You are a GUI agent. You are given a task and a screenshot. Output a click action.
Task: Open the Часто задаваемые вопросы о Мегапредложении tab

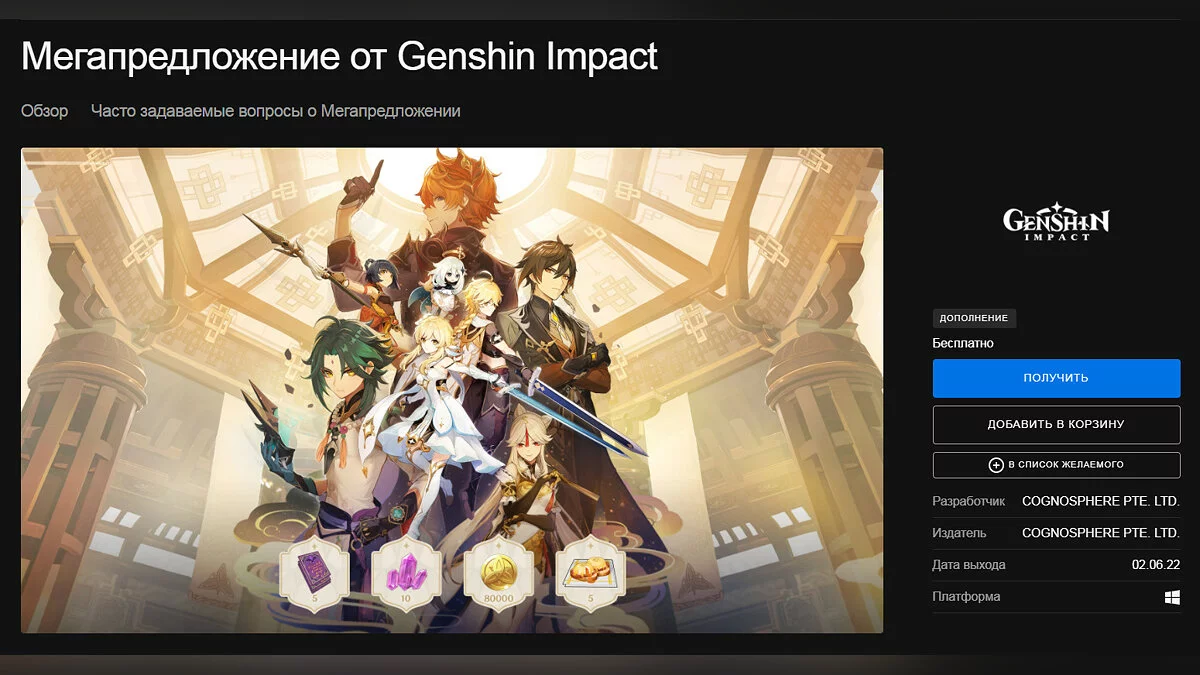coord(276,111)
